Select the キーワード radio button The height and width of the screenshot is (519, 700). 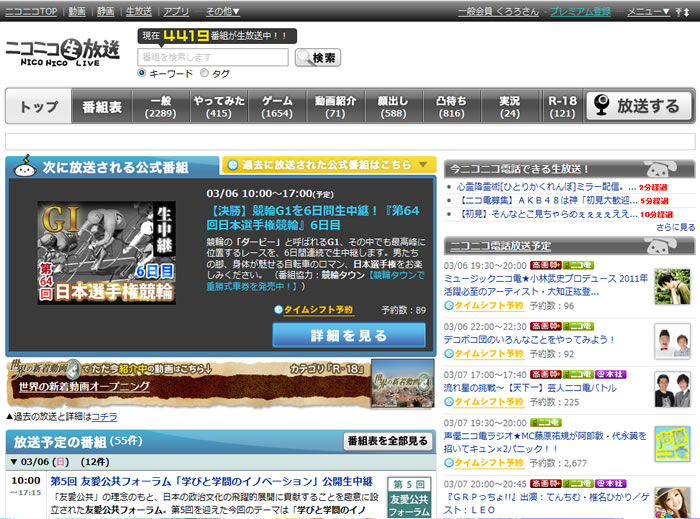pos(142,73)
